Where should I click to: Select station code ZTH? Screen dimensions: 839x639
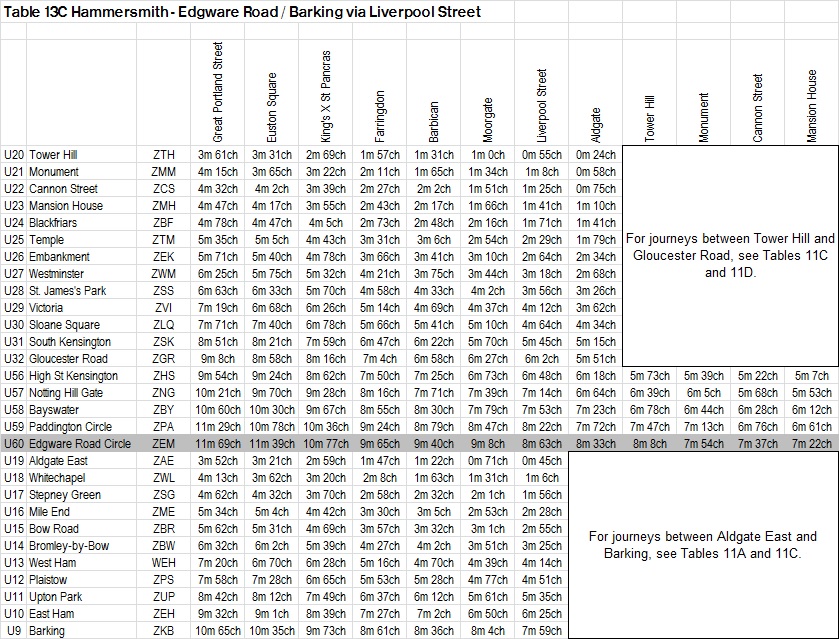coord(164,155)
